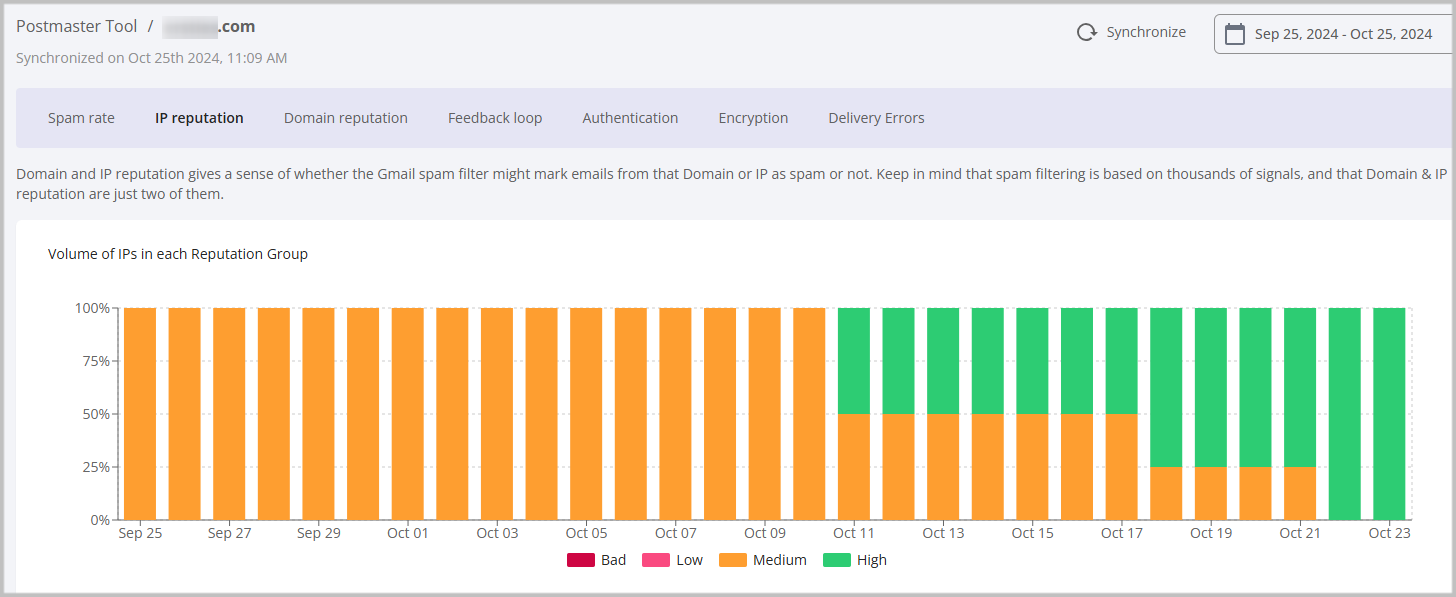The width and height of the screenshot is (1456, 597).
Task: Open the date range Sep 25 - Oct 25 selector
Action: coord(1343,34)
